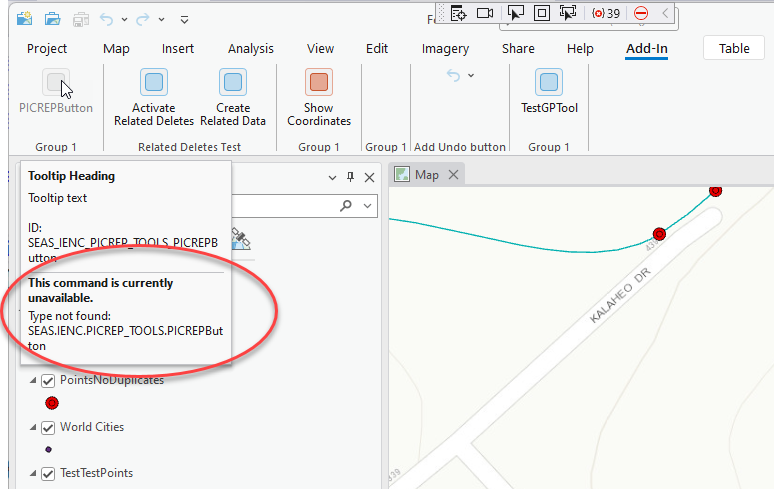The image size is (774, 489).
Task: Click the Open Project folder icon
Action: [x=52, y=19]
